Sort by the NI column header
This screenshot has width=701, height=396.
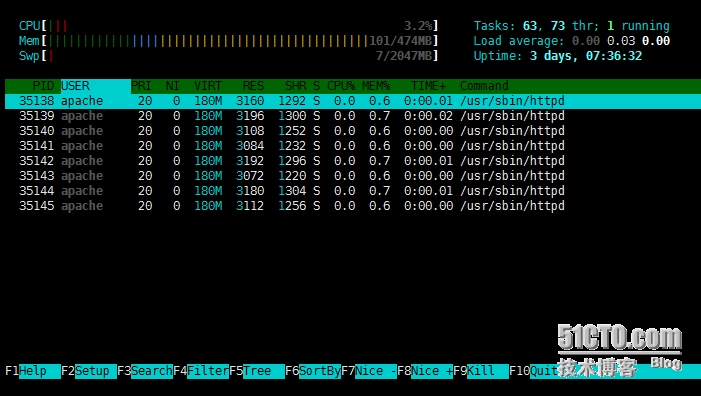click(x=173, y=86)
